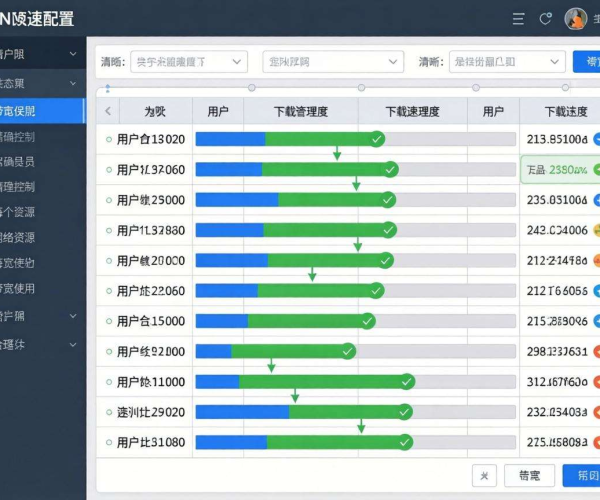The width and height of the screenshot is (600, 500).
Task: Click the green check on row 29020 bar
Action: tap(404, 412)
